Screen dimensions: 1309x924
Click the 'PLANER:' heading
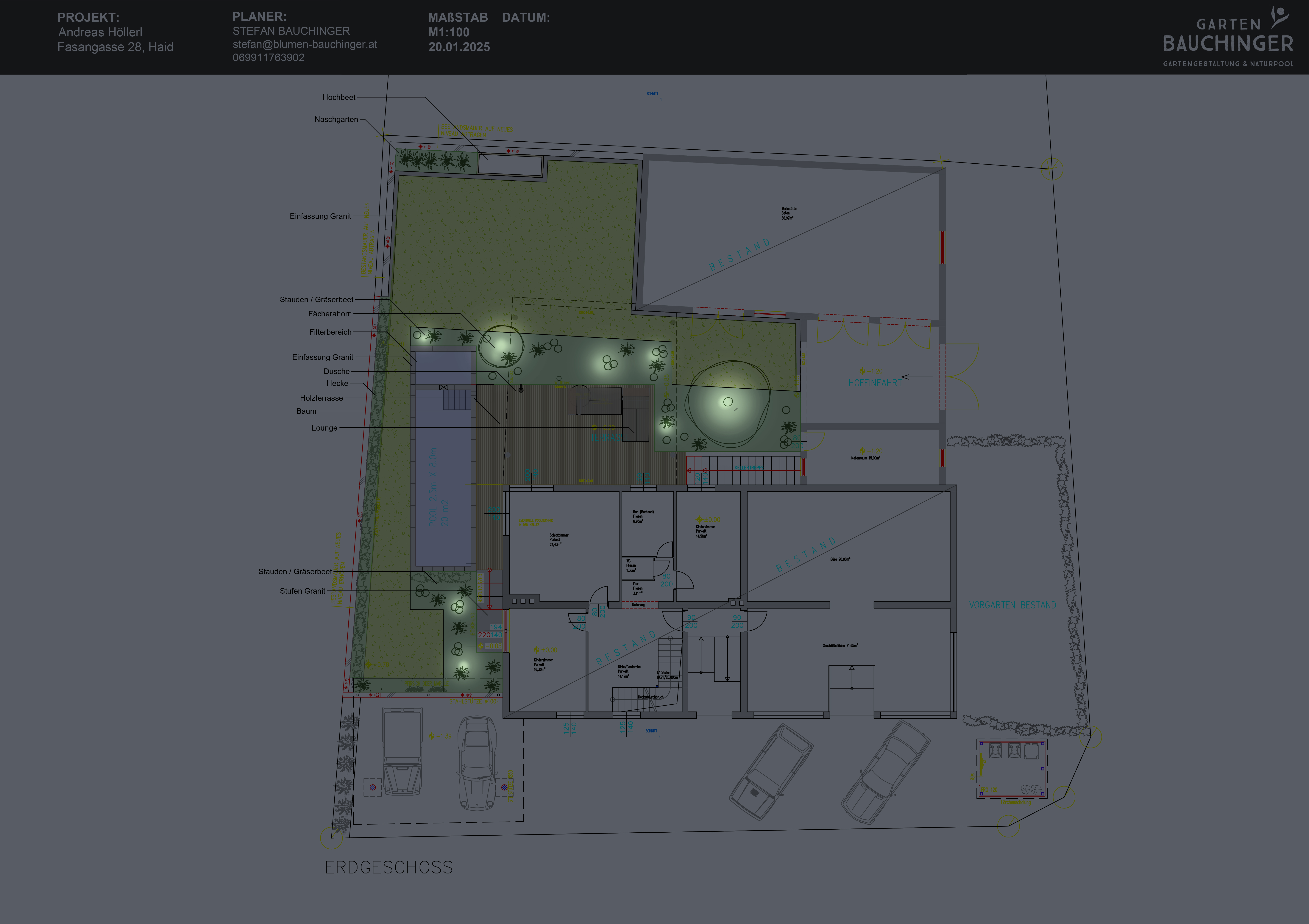259,17
